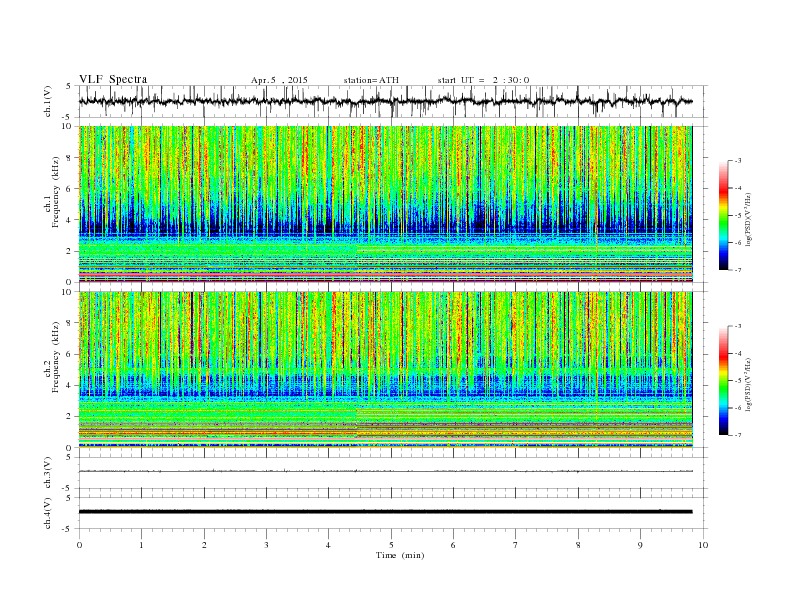The height and width of the screenshot is (612, 792).
Task: Click the "ch.4(V)" axis label
Action: (48, 513)
